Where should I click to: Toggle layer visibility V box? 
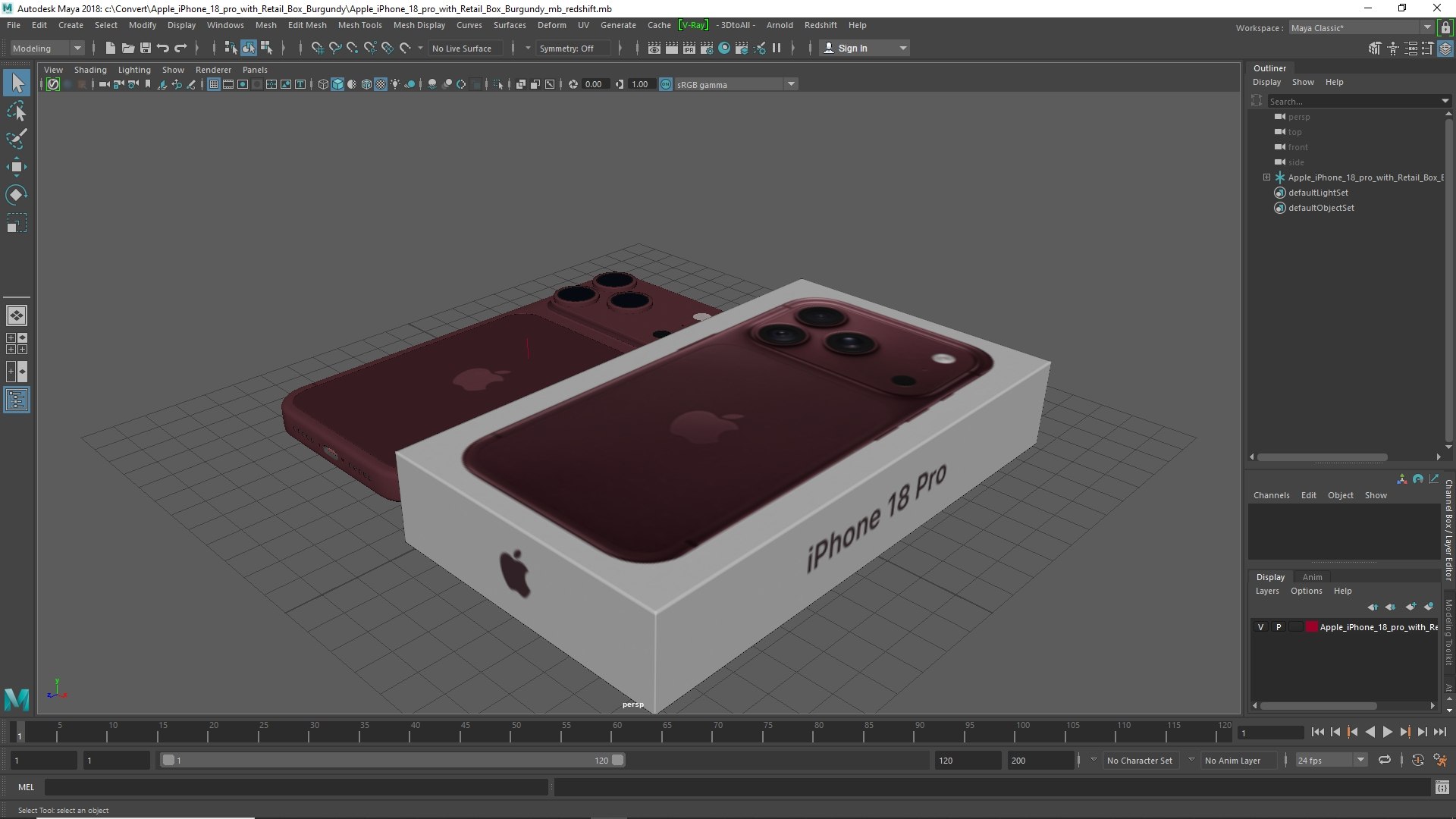[x=1260, y=627]
